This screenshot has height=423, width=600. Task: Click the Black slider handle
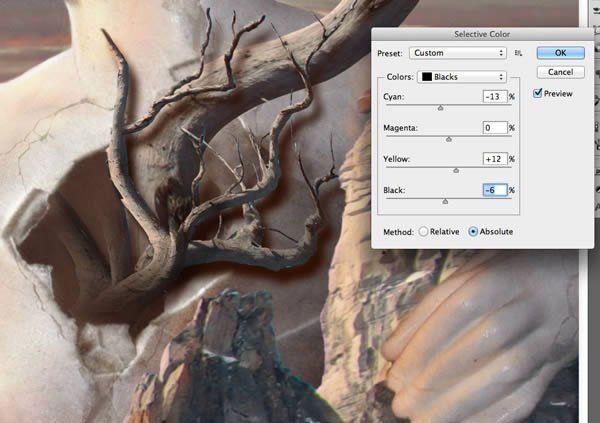[x=445, y=201]
